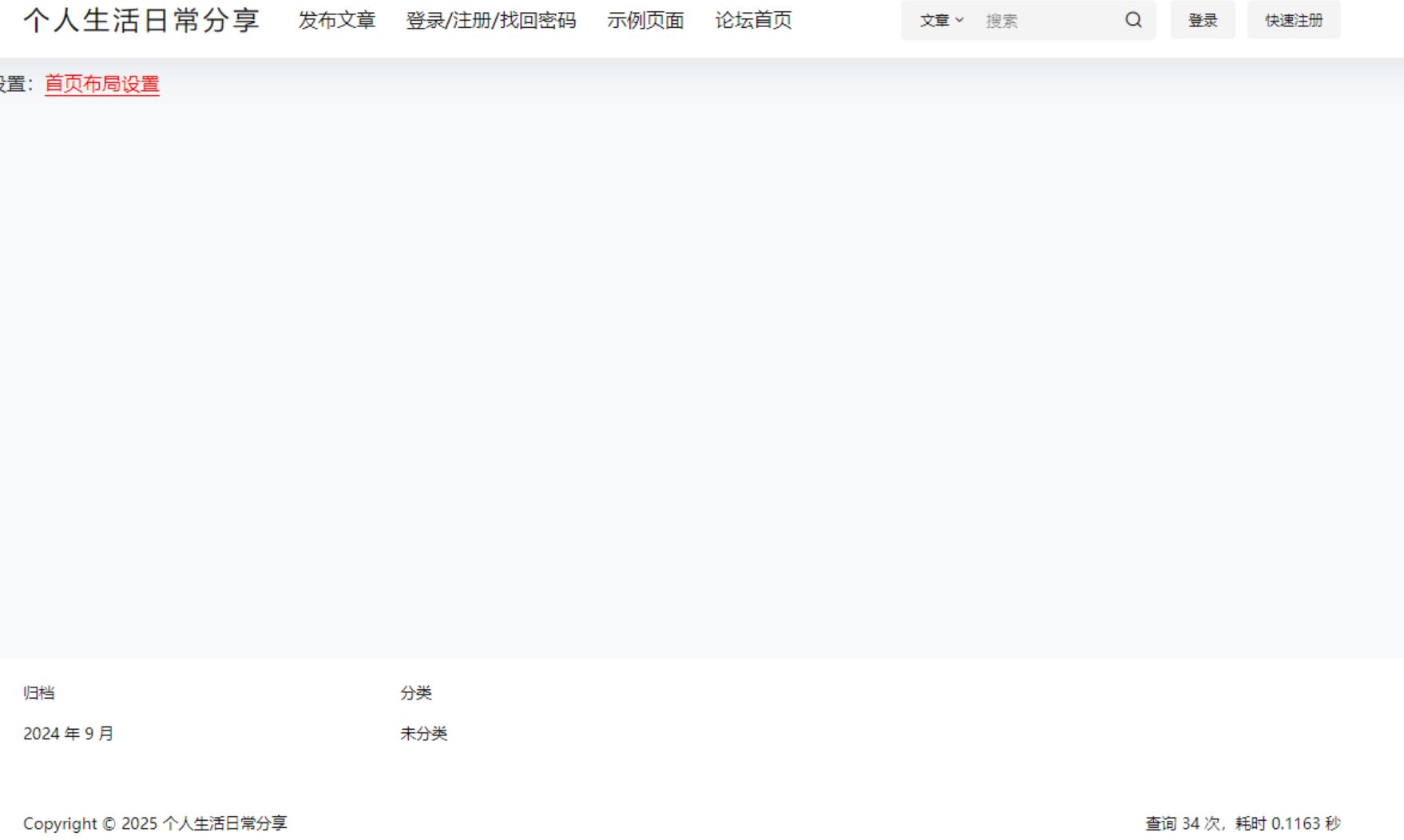This screenshot has width=1404, height=840.
Task: Click the 归档 section heading
Action: [x=41, y=692]
